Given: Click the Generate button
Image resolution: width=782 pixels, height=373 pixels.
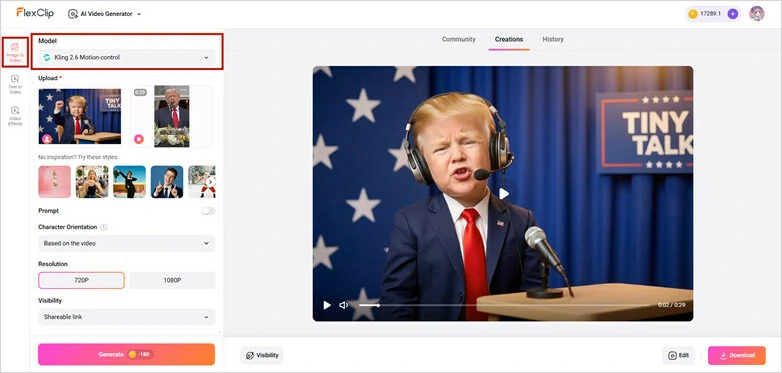Looking at the screenshot, I should pos(127,354).
